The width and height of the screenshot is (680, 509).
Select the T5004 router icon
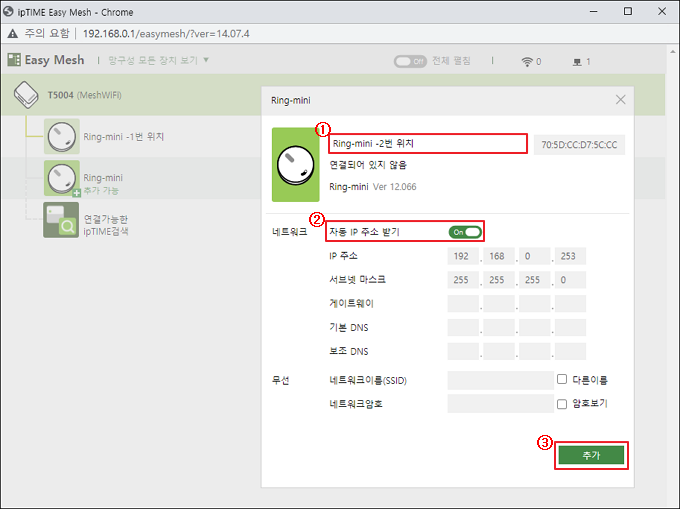[x=26, y=95]
